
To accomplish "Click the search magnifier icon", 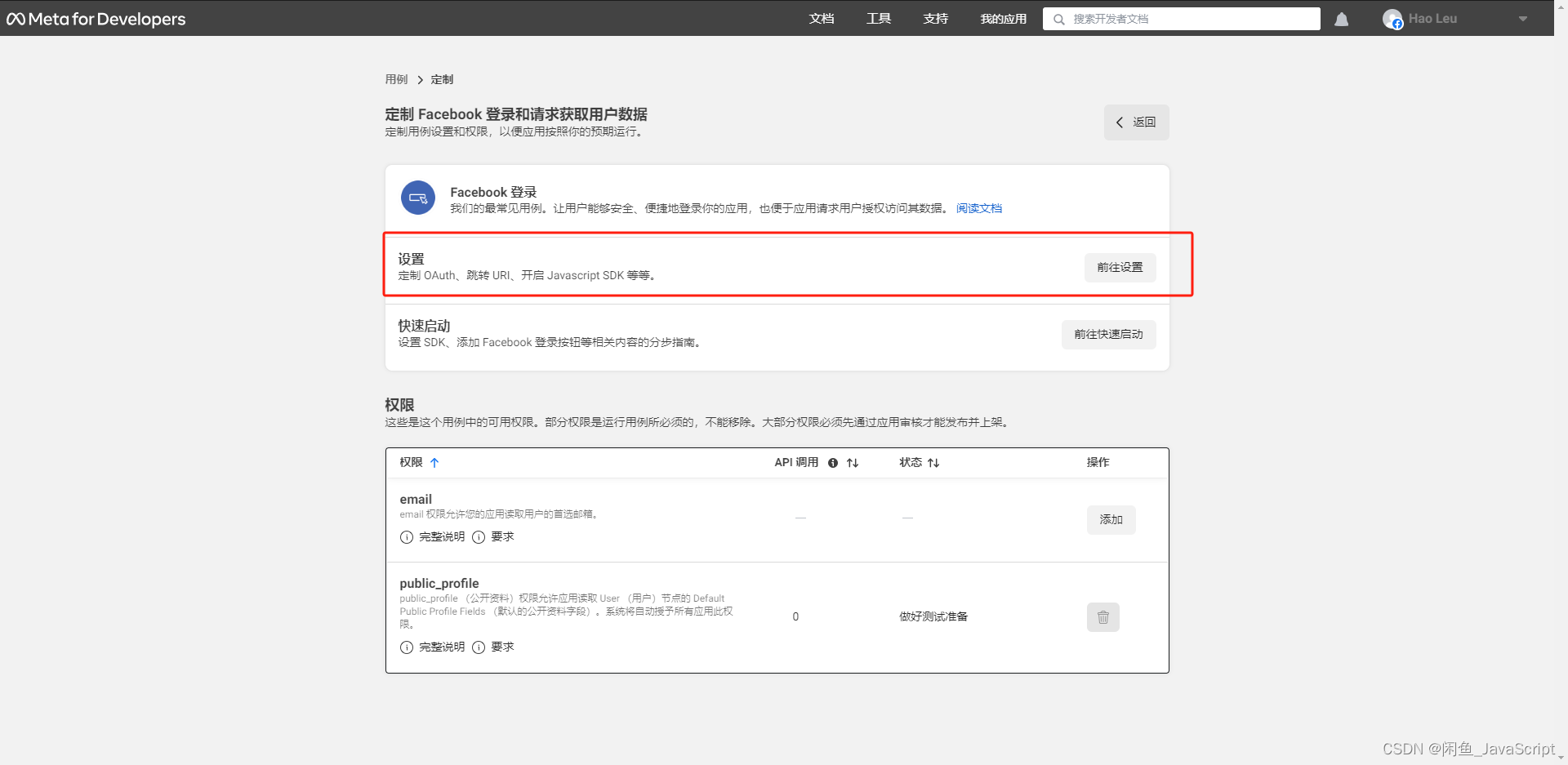I will [1058, 19].
